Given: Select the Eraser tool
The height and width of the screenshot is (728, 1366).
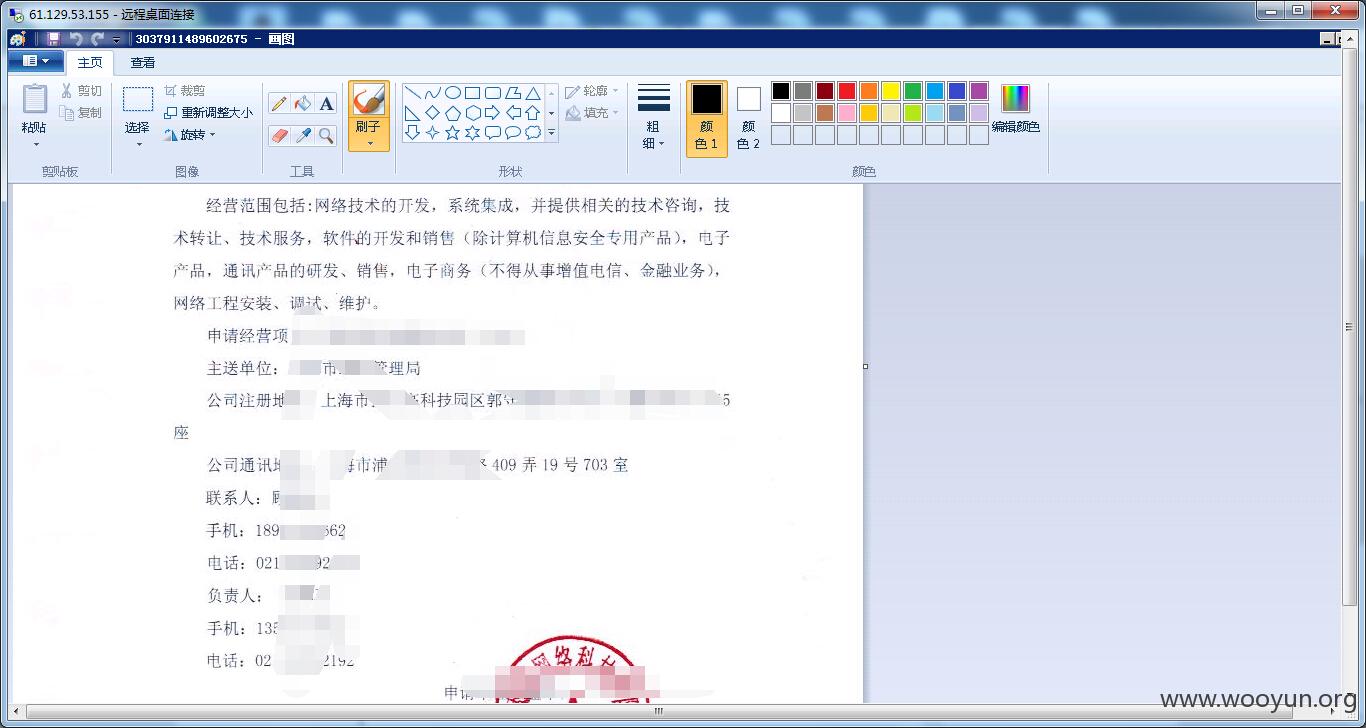Looking at the screenshot, I should point(279,135).
